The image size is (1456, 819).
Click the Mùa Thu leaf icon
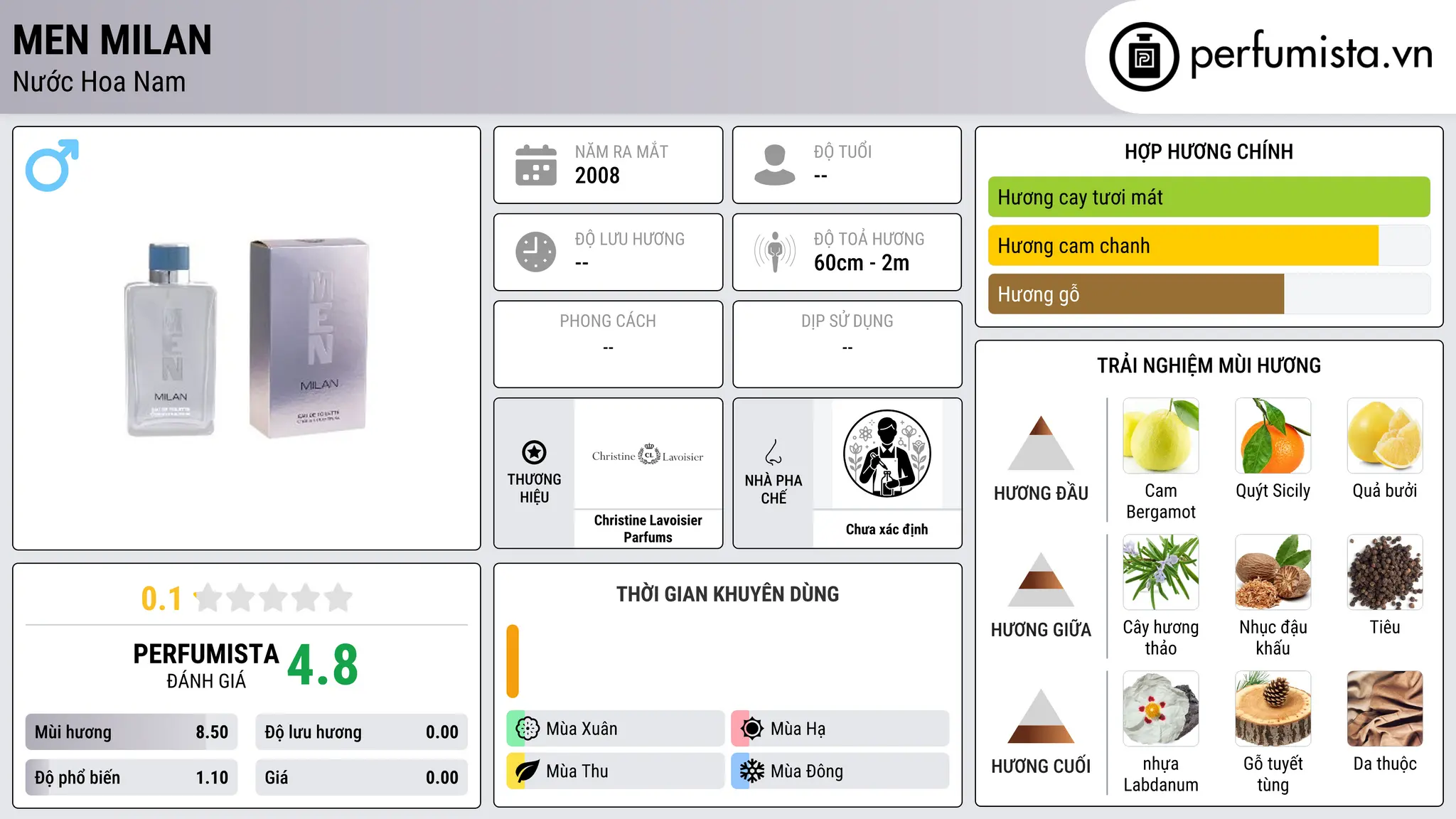(x=528, y=771)
